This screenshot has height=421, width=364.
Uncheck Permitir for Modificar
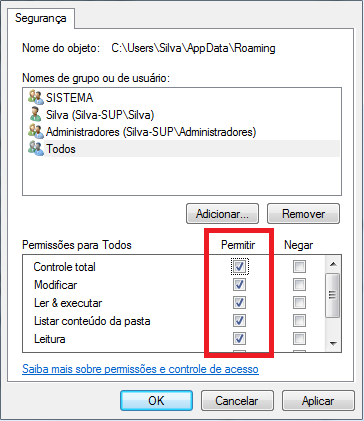click(x=239, y=285)
